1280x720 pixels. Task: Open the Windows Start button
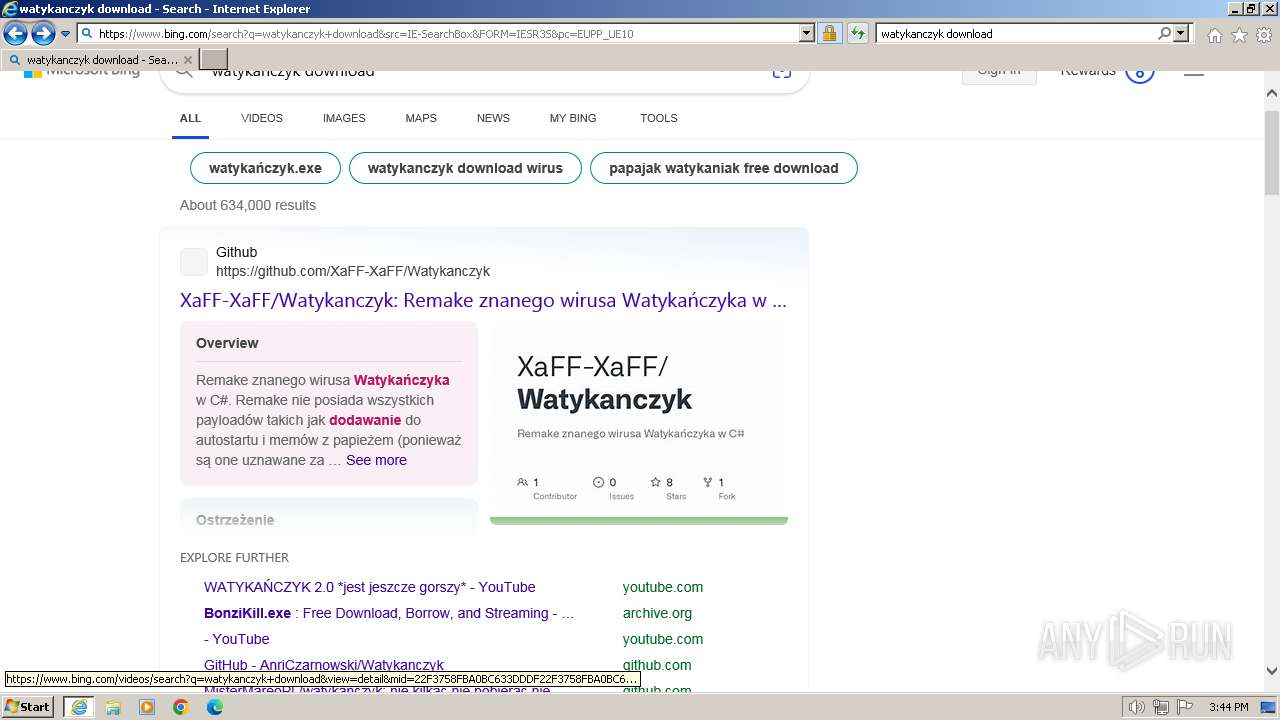28,707
